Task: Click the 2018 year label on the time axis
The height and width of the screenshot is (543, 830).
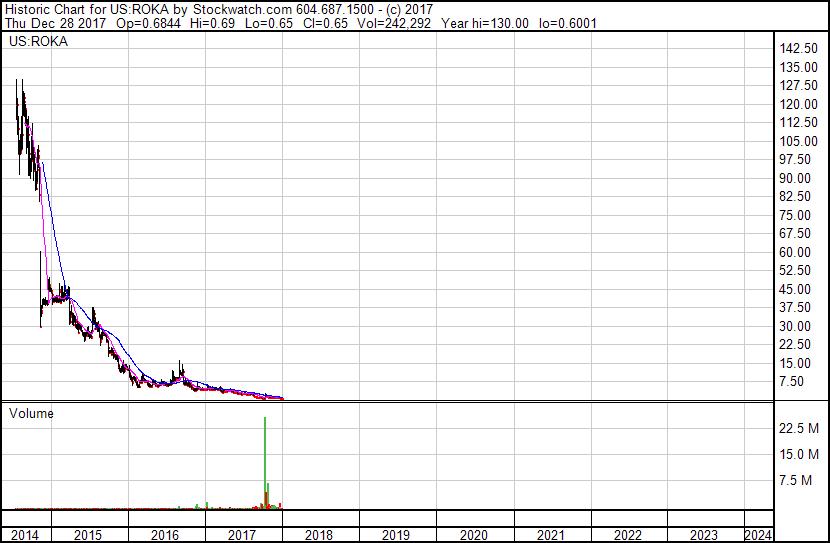Action: (x=319, y=535)
